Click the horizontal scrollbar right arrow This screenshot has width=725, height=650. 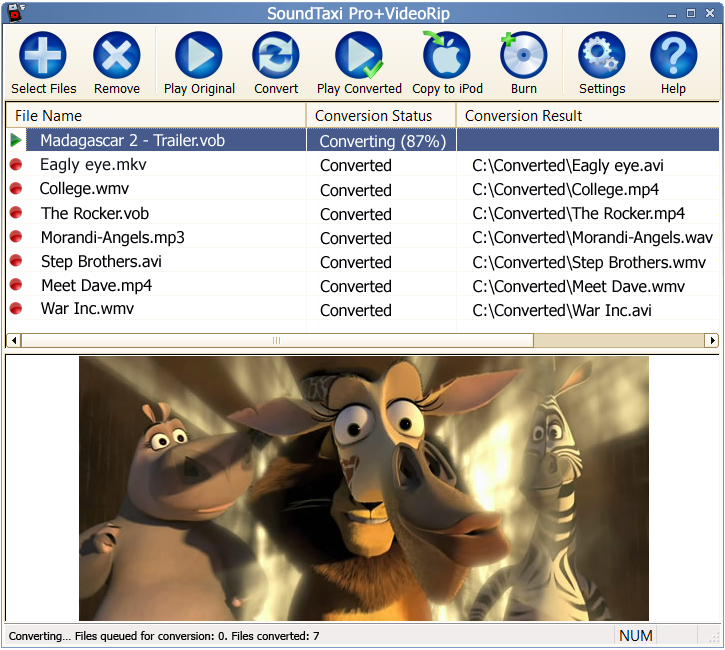(712, 341)
